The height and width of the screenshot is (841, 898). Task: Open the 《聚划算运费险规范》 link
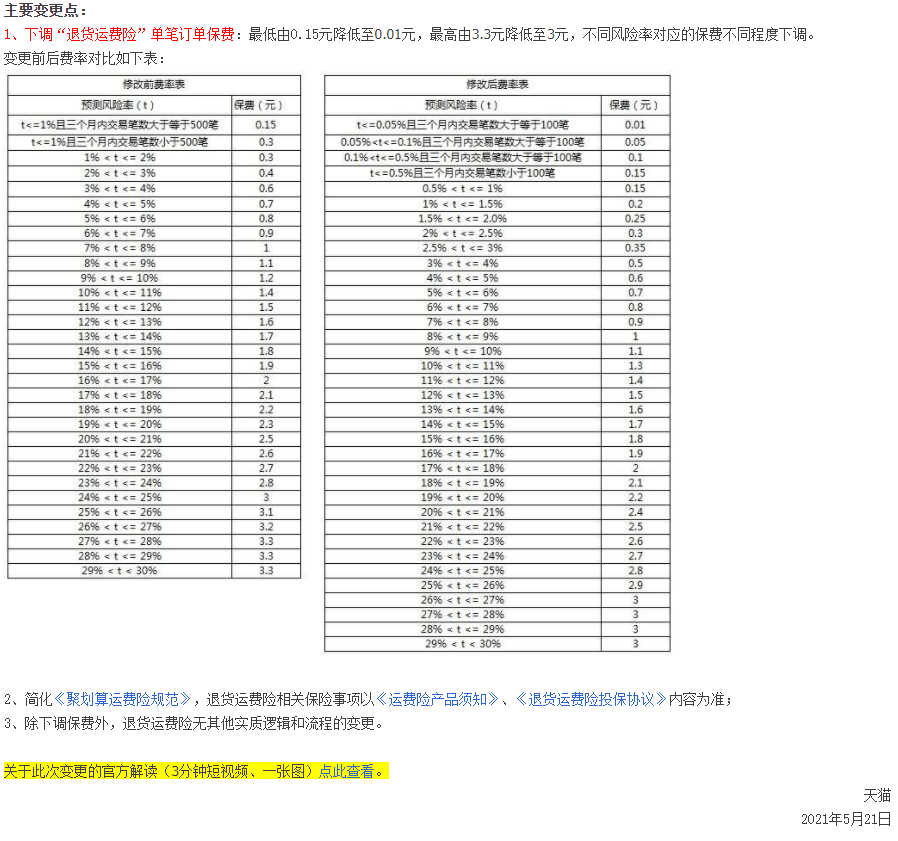(x=122, y=699)
